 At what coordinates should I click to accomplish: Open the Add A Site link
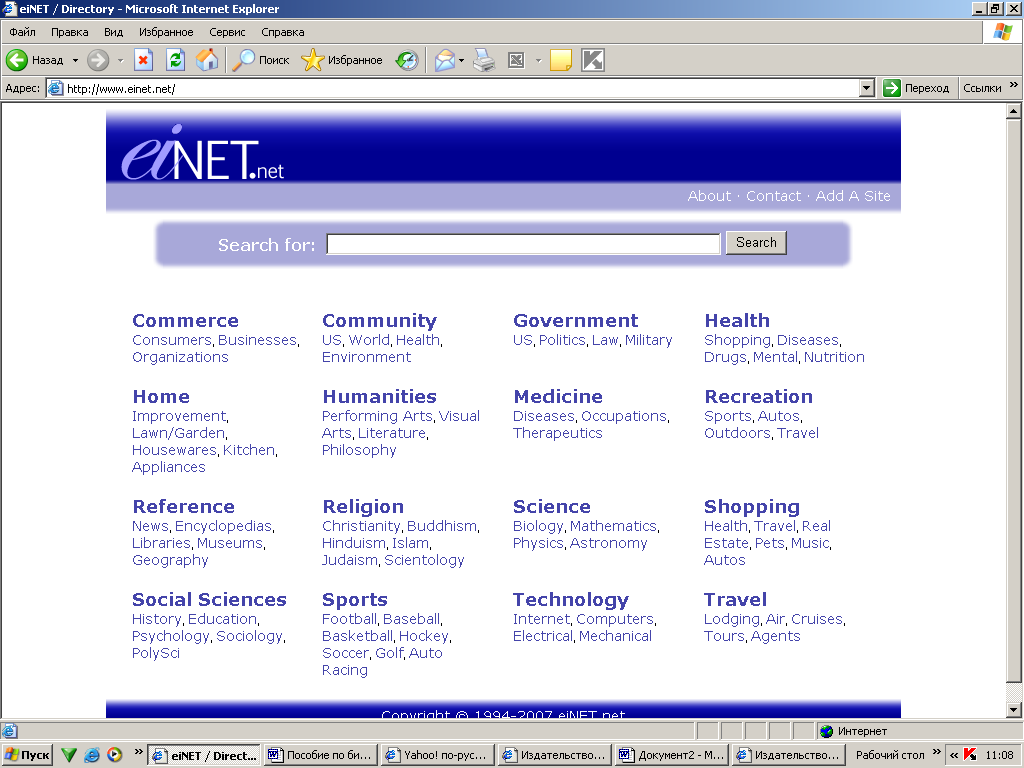pos(853,196)
